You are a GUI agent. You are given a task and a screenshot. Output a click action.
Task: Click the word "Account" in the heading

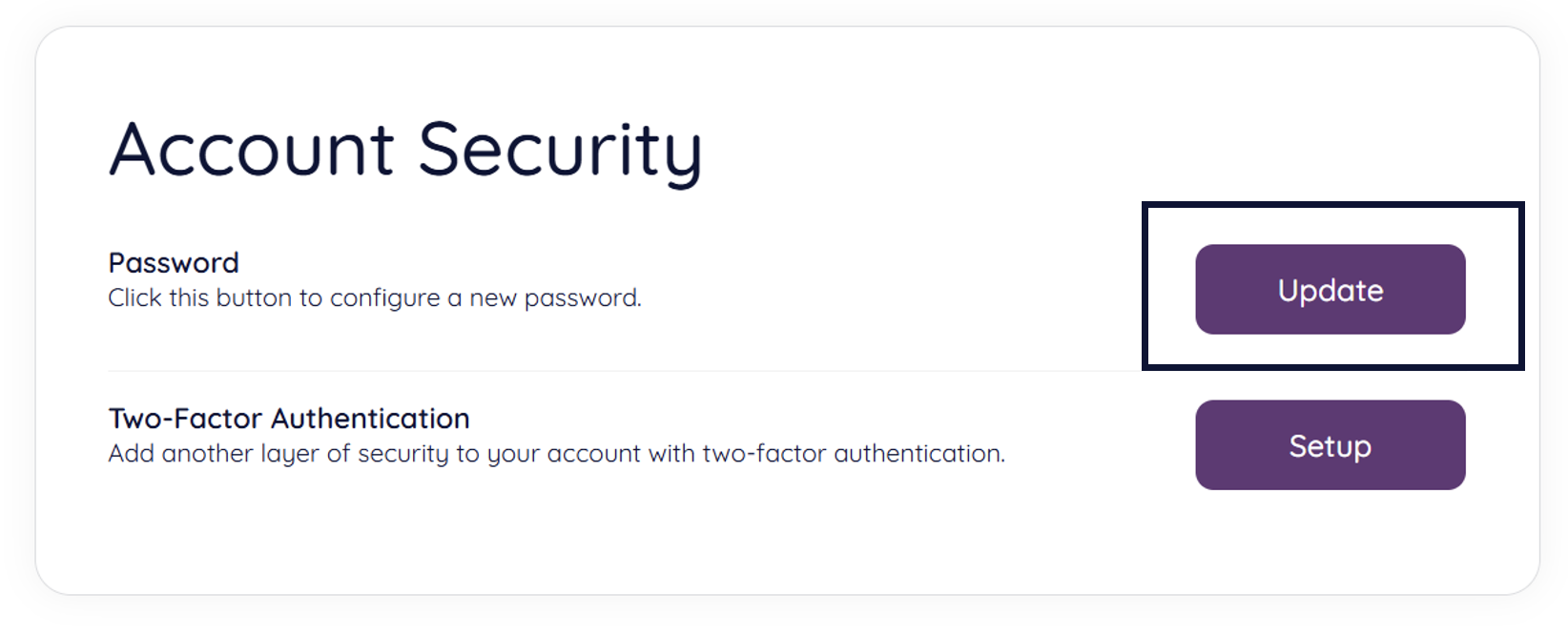click(252, 151)
